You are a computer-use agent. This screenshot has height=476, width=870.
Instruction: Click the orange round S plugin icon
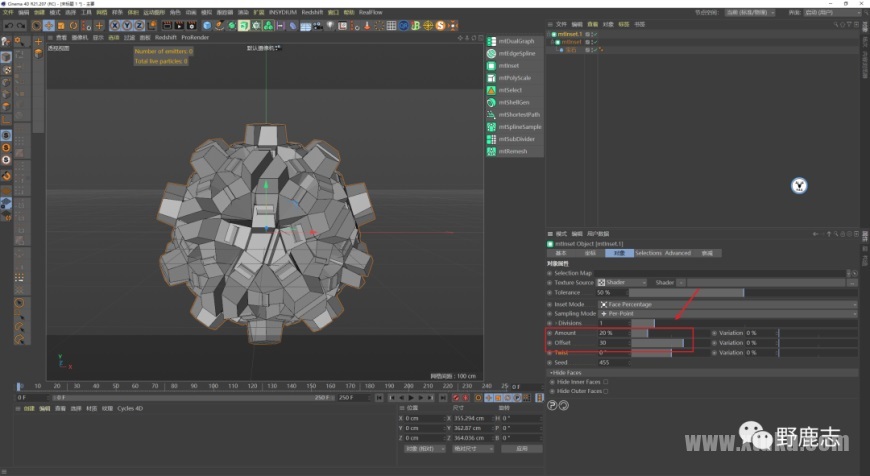tap(441, 26)
